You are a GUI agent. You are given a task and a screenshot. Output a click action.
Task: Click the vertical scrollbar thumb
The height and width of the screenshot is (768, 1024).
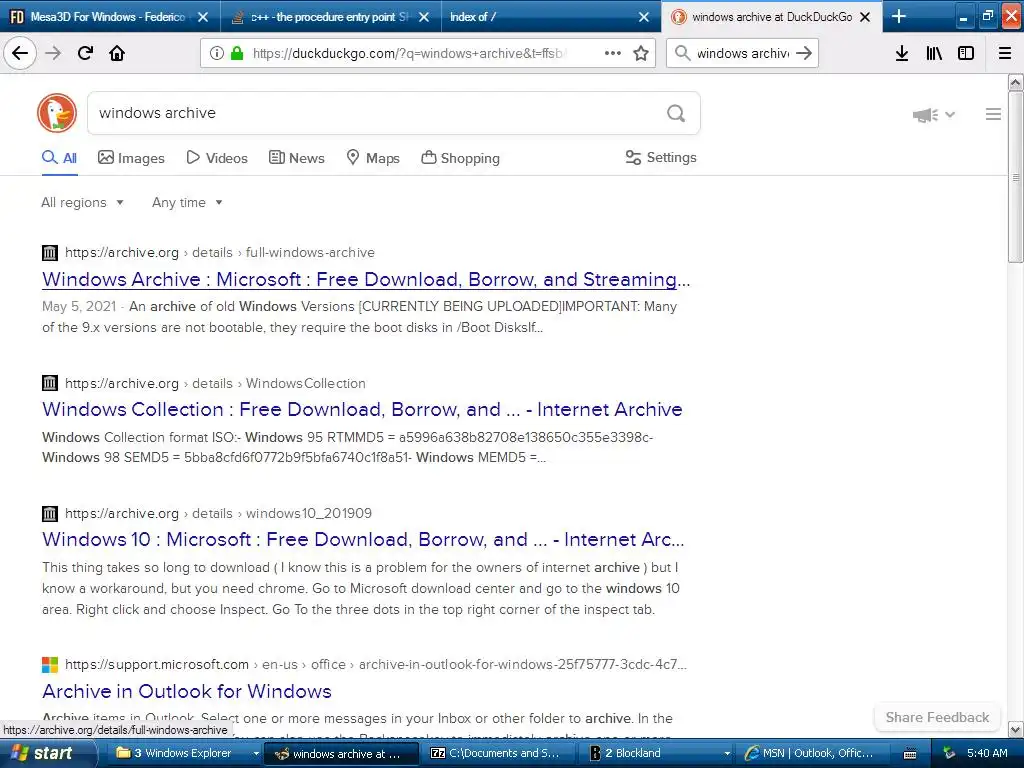(x=1016, y=177)
